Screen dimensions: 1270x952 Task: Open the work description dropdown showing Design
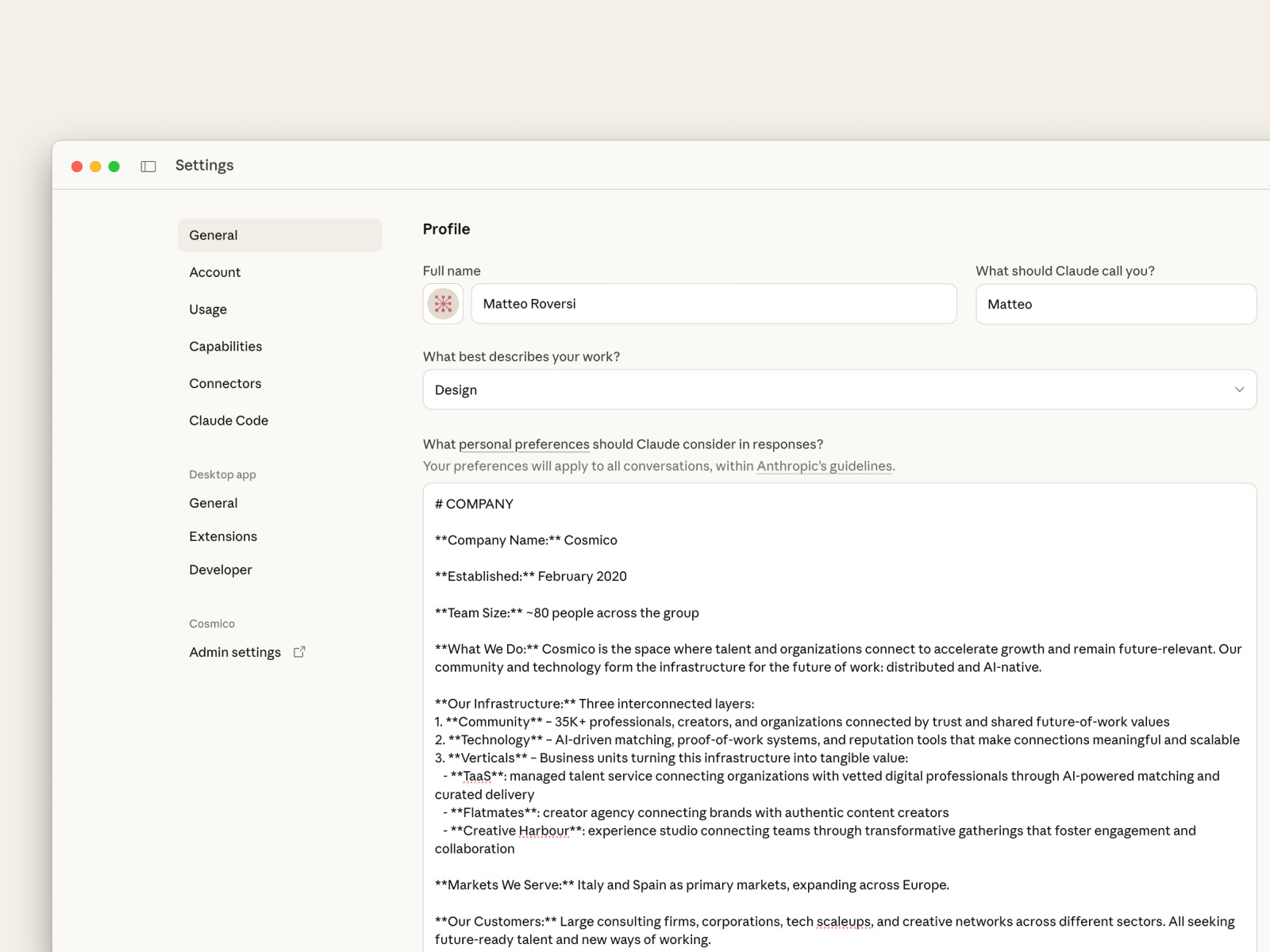tap(839, 389)
